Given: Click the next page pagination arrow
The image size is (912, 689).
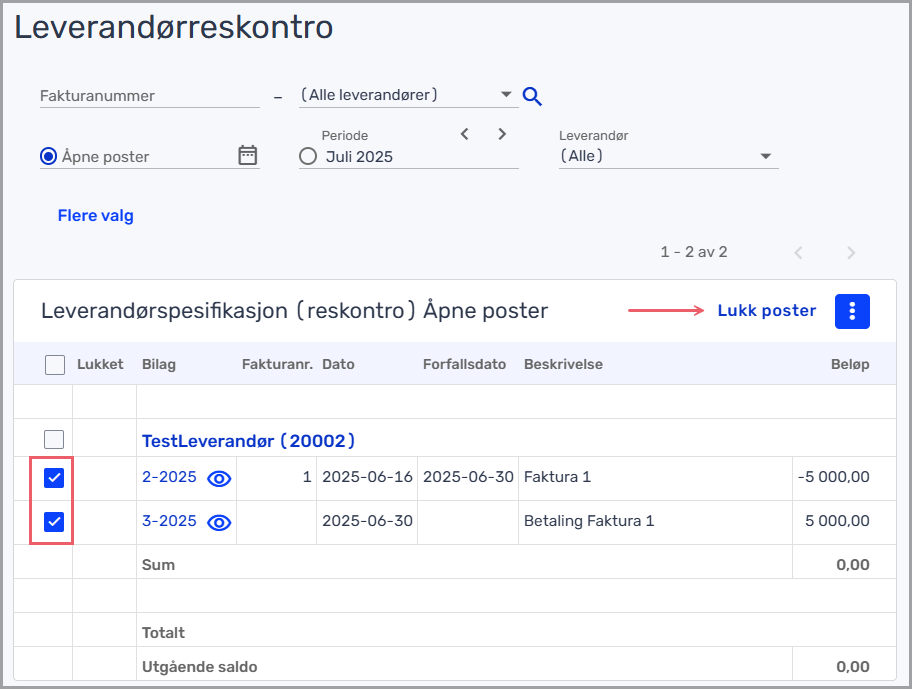Looking at the screenshot, I should pyautogui.click(x=849, y=252).
